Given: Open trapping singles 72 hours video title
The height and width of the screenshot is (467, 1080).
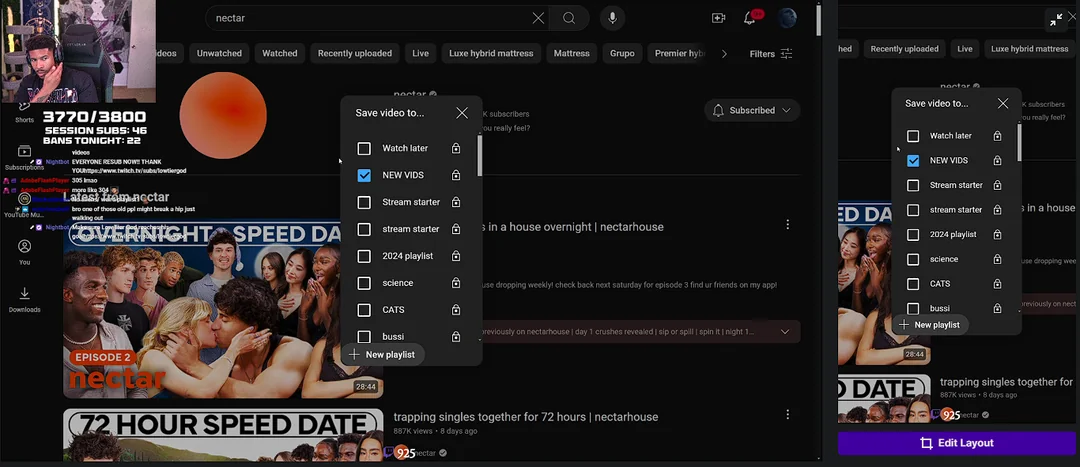Looking at the screenshot, I should point(526,417).
